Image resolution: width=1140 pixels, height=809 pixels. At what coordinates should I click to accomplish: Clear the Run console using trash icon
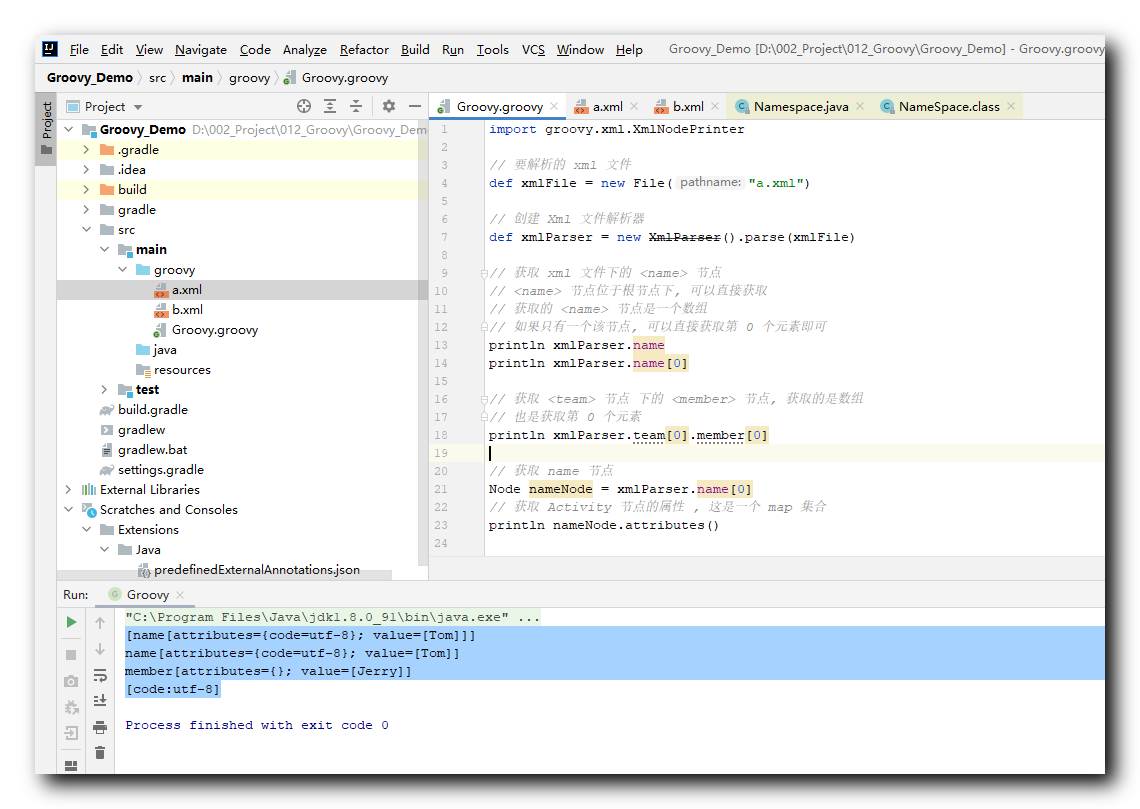pyautogui.click(x=100, y=752)
